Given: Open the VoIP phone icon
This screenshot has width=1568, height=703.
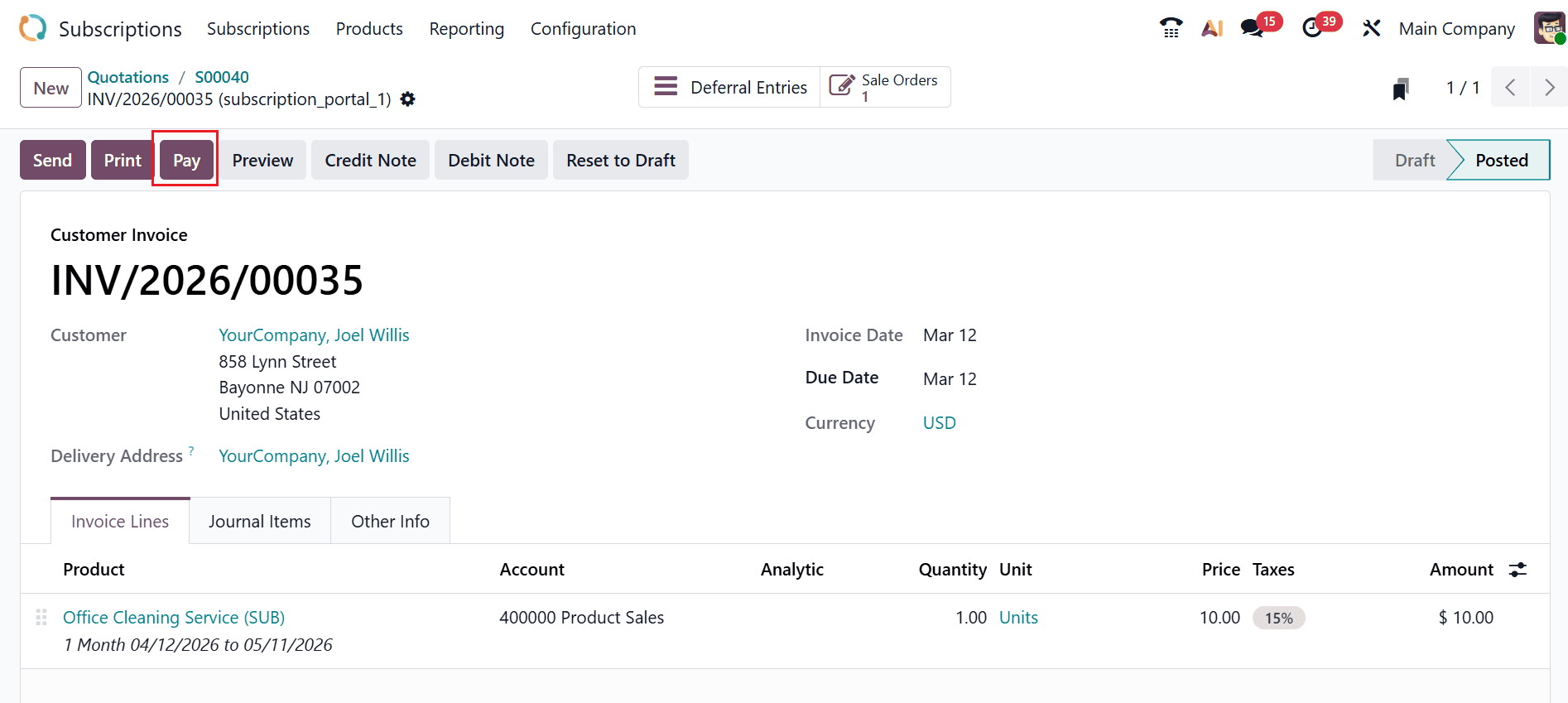Looking at the screenshot, I should [1171, 28].
